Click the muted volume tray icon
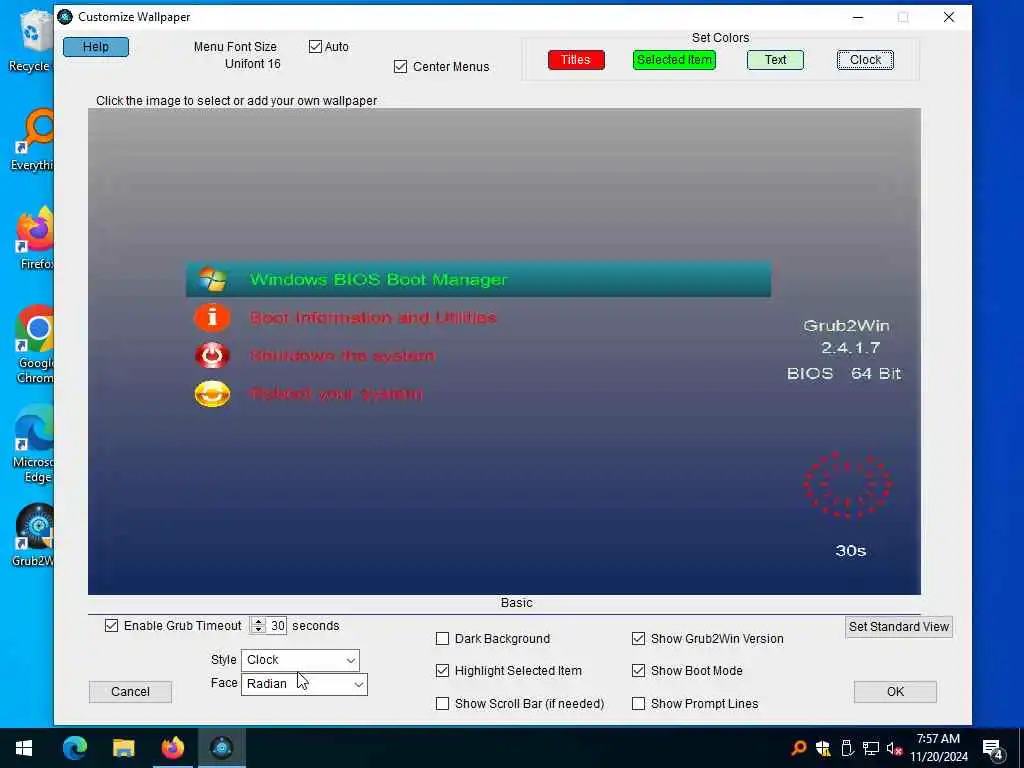 pos(894,748)
